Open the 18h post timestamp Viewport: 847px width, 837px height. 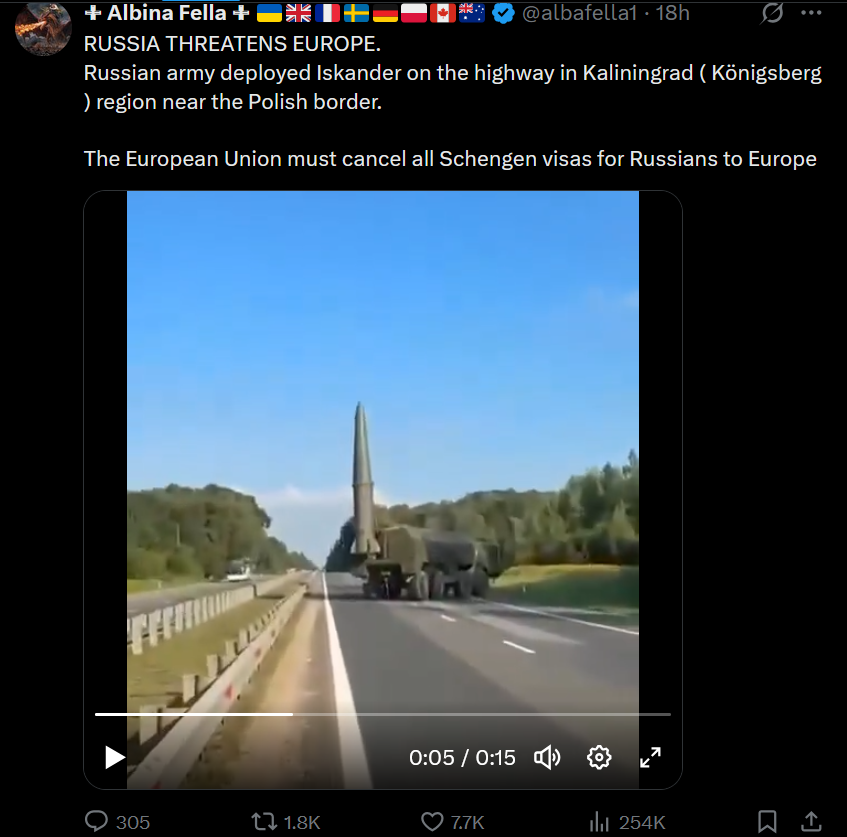click(673, 13)
